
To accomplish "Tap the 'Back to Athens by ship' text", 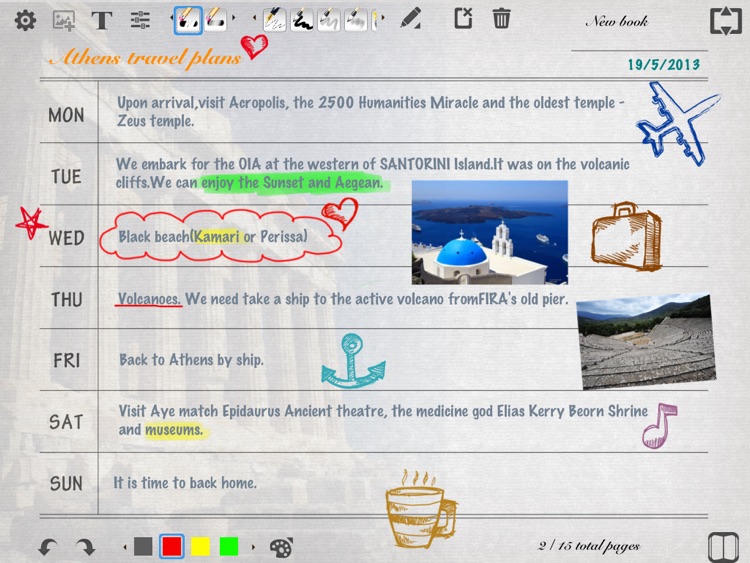I will click(x=191, y=360).
